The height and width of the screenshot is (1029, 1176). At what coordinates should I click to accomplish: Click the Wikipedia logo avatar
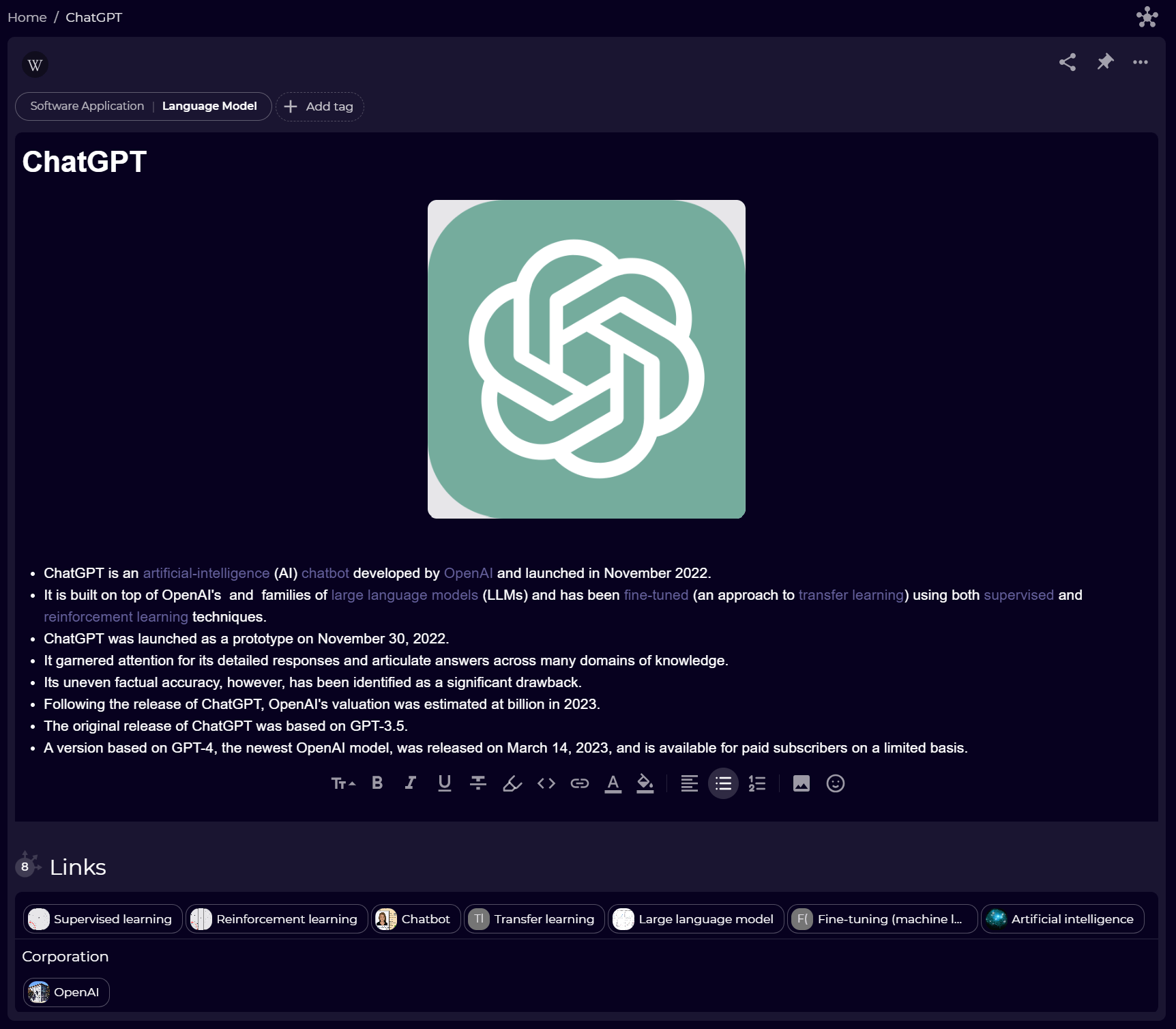35,65
